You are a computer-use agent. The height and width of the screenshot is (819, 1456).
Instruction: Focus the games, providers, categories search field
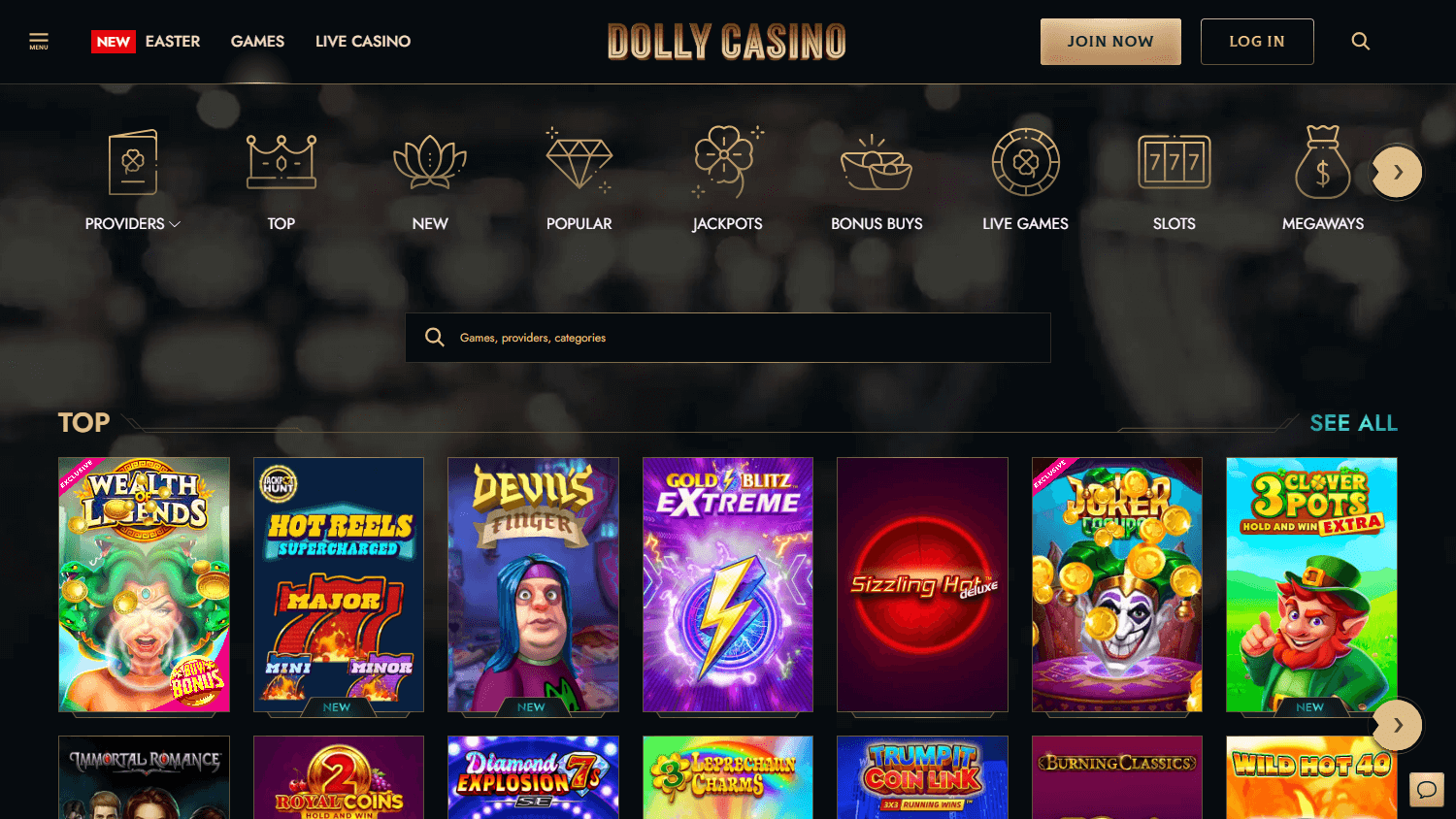click(728, 338)
